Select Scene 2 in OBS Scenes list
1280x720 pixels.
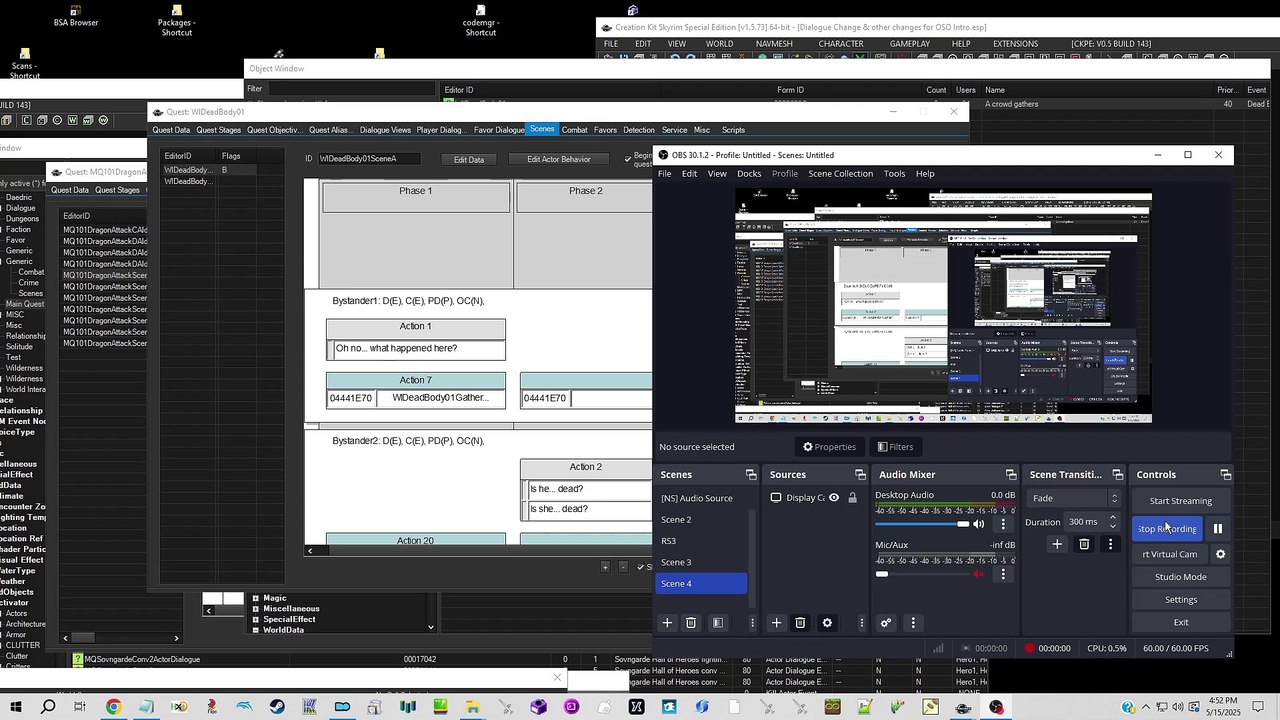[x=701, y=520]
